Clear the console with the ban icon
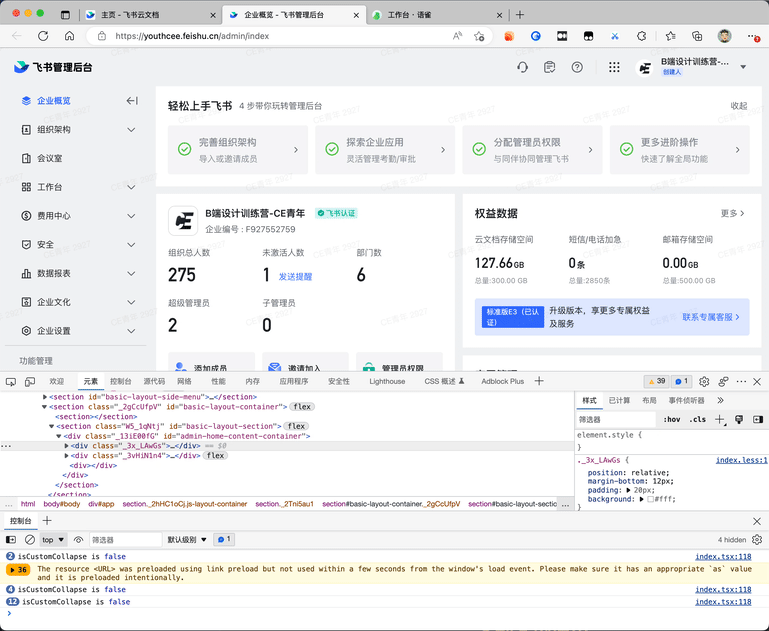 pos(30,539)
